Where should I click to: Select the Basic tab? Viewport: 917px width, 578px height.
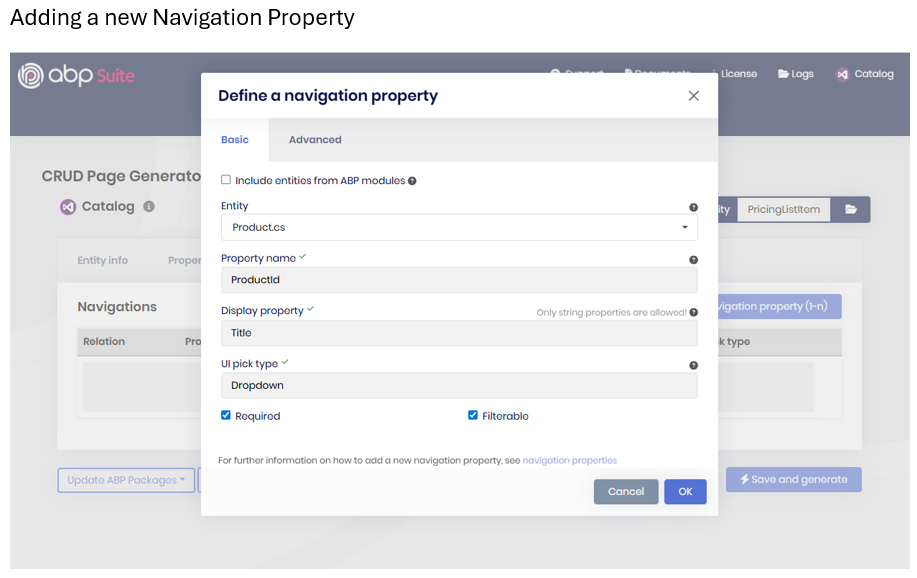(x=235, y=140)
